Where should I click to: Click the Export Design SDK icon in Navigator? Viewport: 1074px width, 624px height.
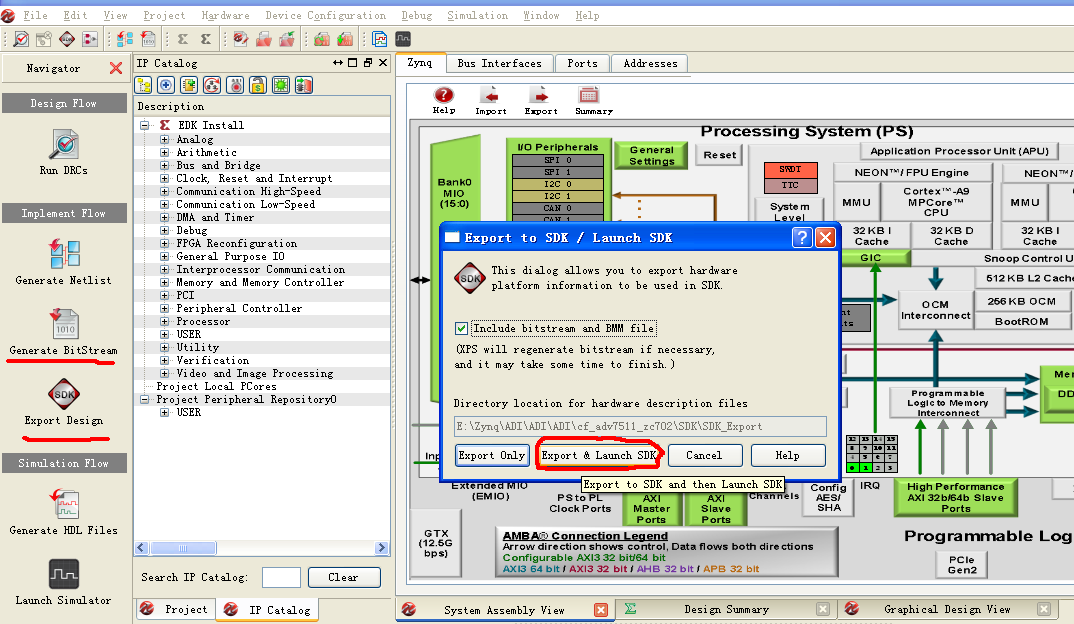(x=64, y=394)
